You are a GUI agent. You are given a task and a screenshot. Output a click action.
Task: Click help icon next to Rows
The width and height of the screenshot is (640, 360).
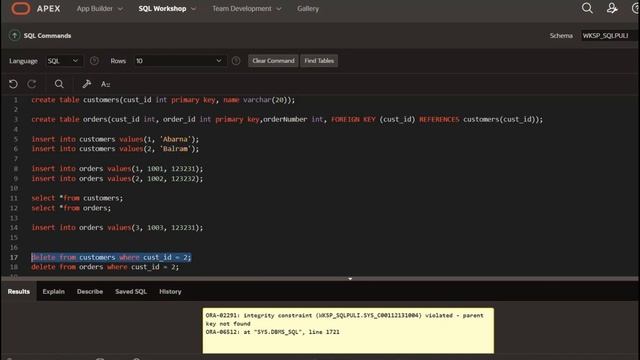(236, 61)
